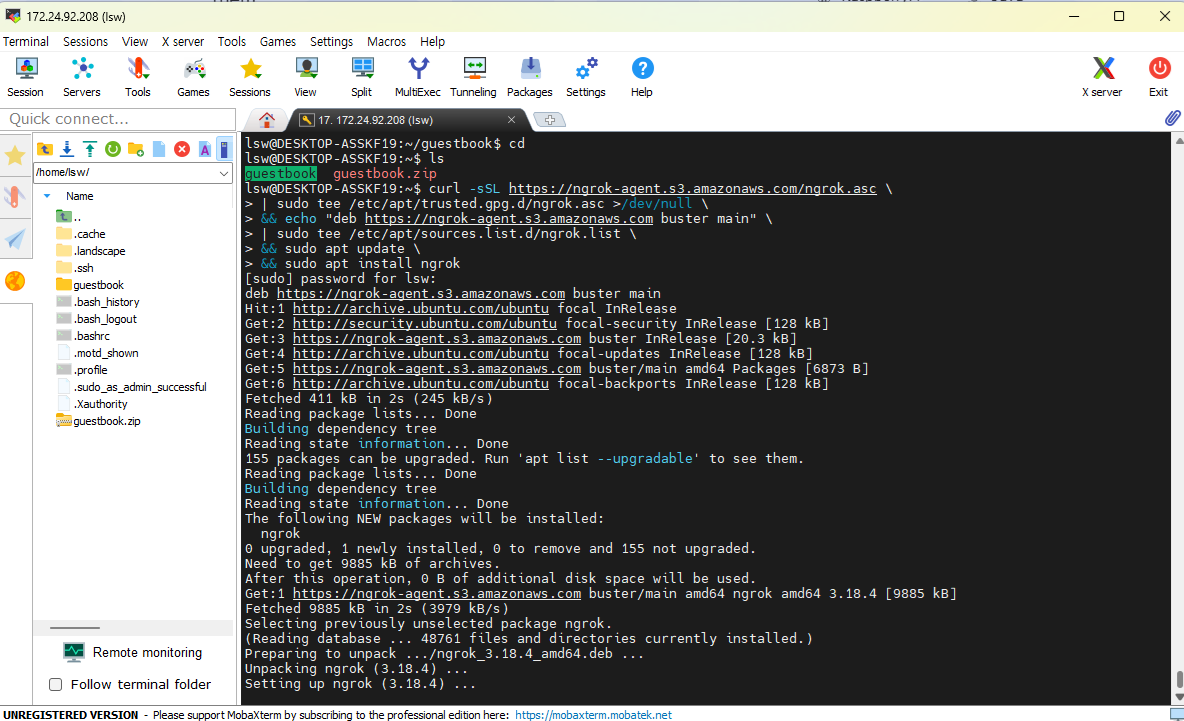Open a new tab with plus button
1184x721 pixels.
550,120
